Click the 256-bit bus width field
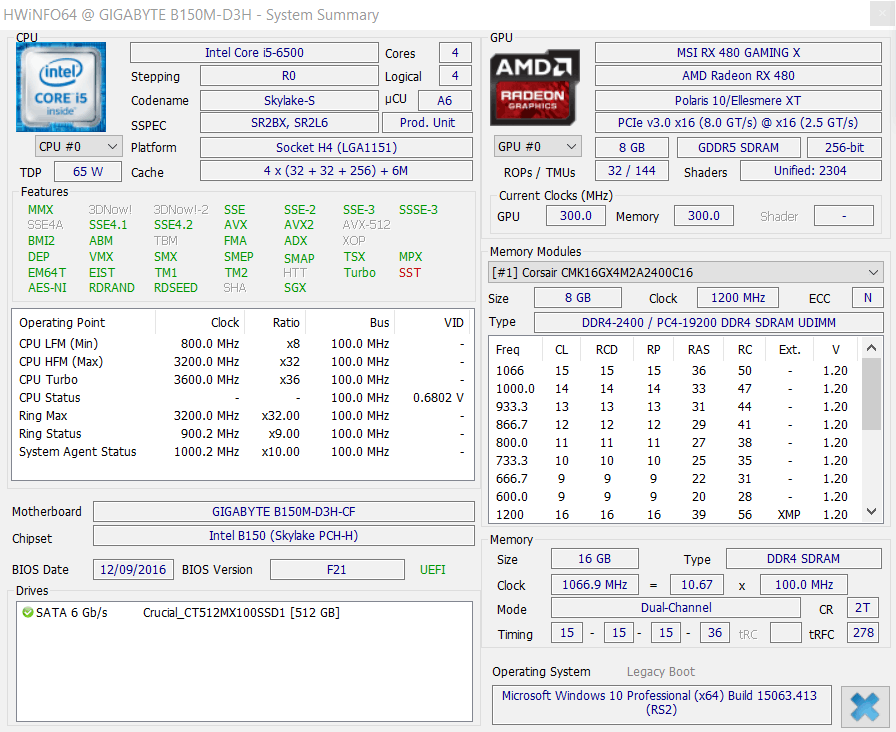896x732 pixels. click(845, 147)
